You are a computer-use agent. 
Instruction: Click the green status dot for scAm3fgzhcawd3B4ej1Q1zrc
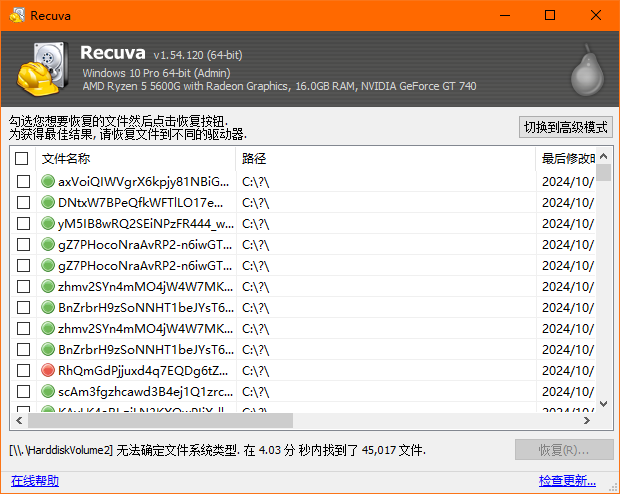tap(48, 392)
